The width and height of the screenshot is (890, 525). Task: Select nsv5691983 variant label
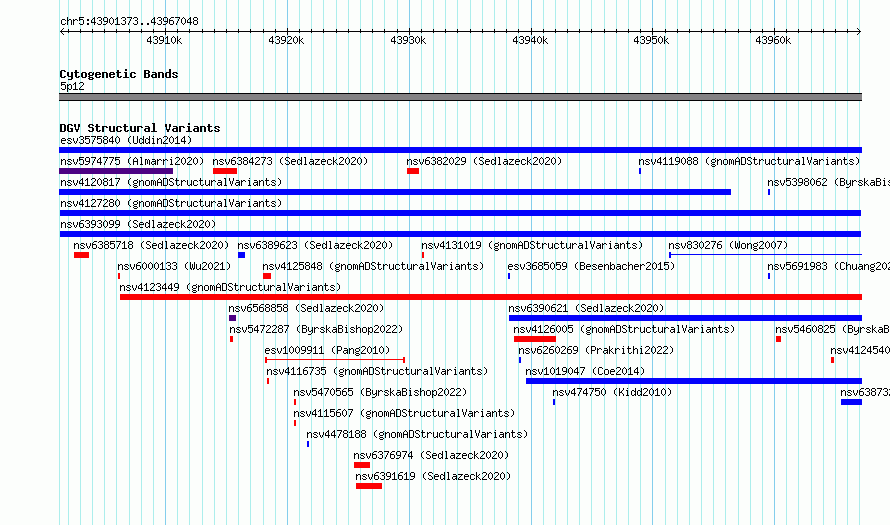828,266
